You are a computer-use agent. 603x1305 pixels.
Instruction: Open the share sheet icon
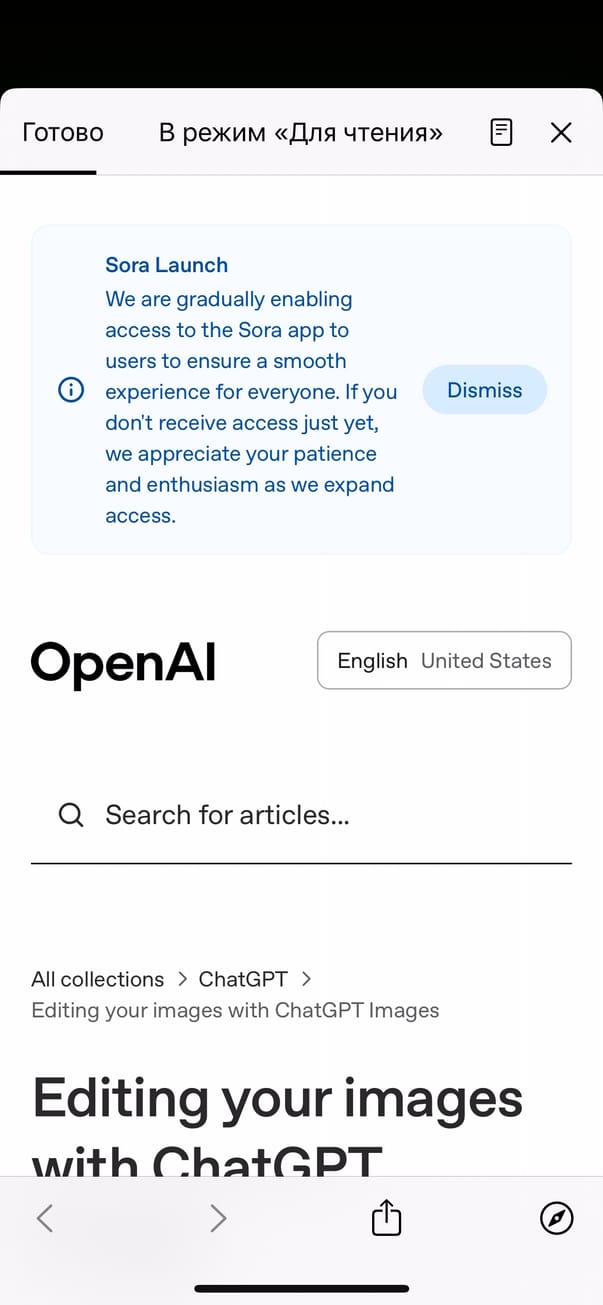[386, 1217]
